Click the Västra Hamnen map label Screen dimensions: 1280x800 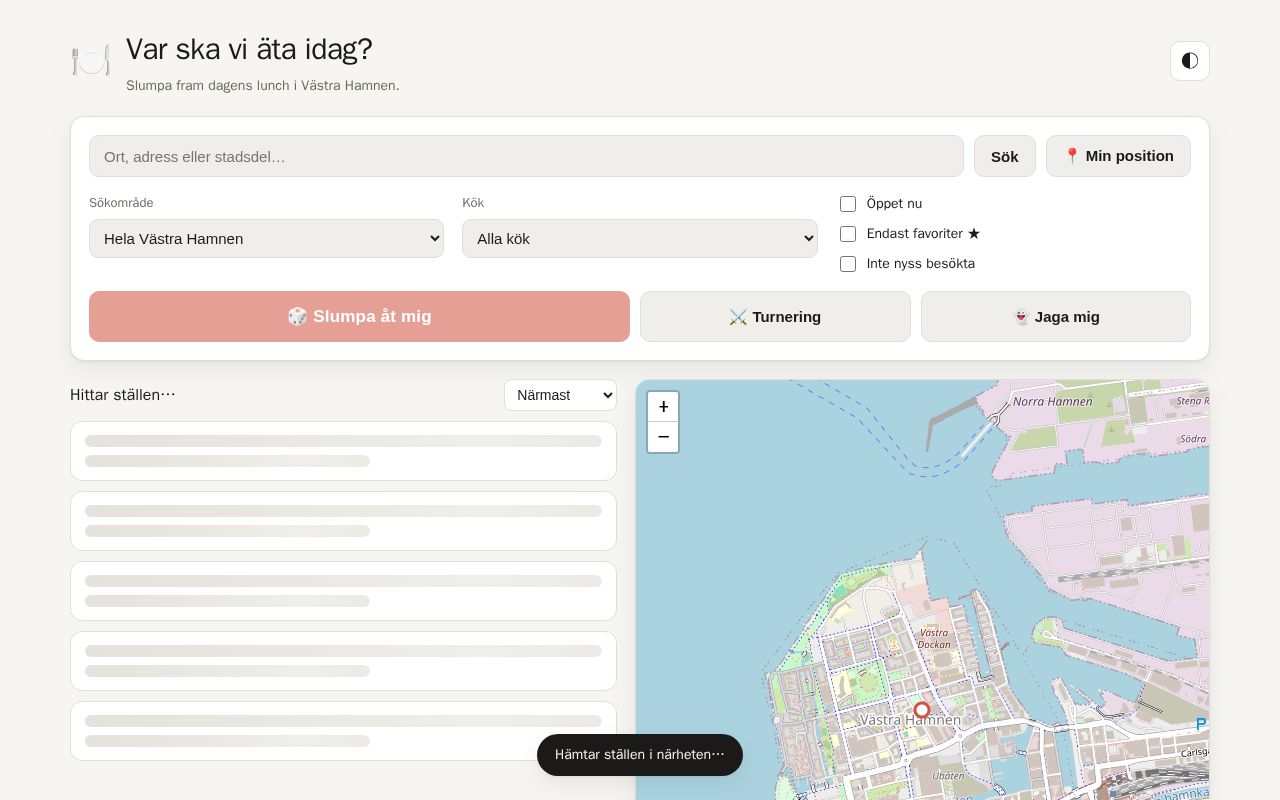coord(910,720)
